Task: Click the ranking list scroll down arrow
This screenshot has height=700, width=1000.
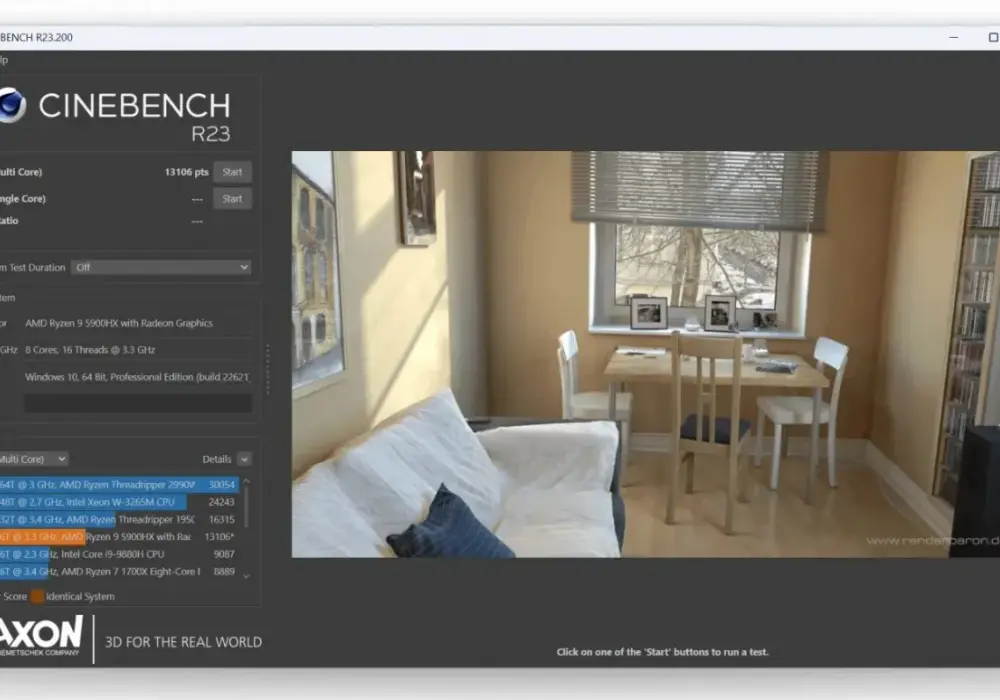Action: point(247,576)
